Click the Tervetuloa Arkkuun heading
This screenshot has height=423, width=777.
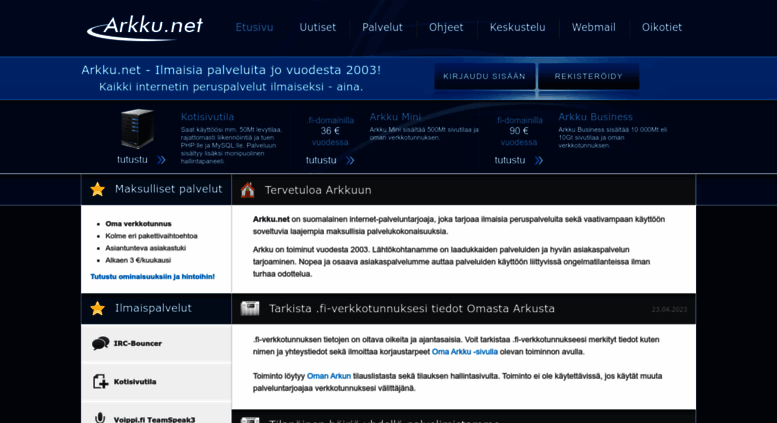318,190
